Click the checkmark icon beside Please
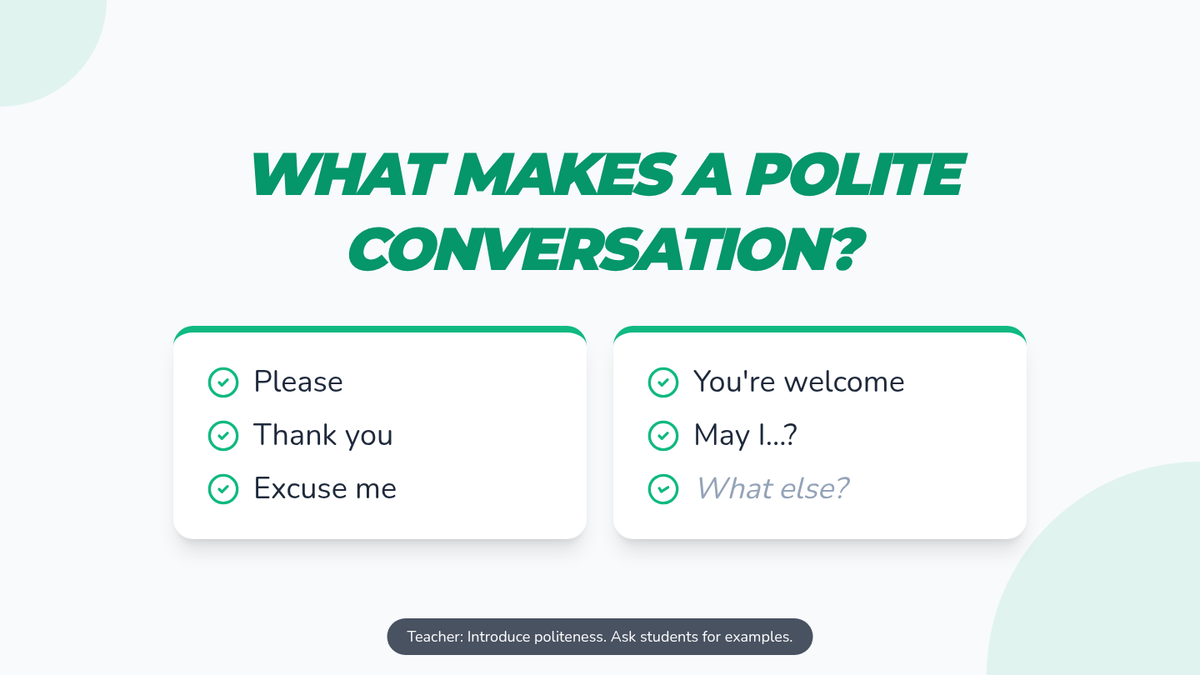The height and width of the screenshot is (675, 1200). [223, 382]
